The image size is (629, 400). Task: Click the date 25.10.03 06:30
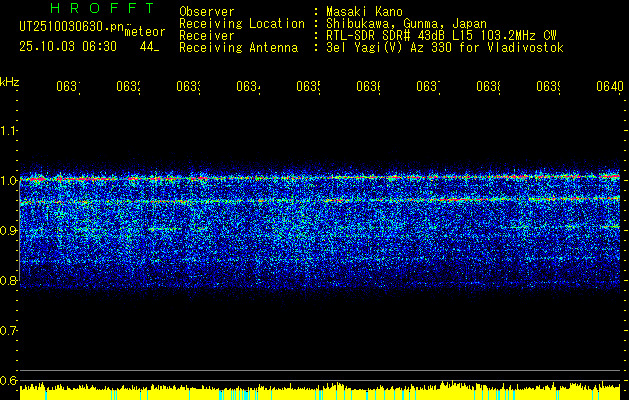click(x=68, y=47)
